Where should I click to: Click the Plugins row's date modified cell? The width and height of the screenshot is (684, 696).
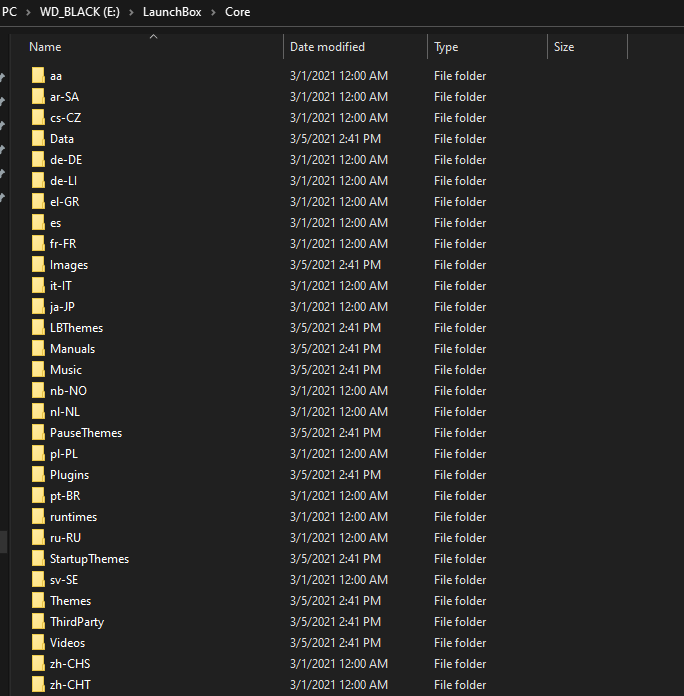tap(335, 475)
